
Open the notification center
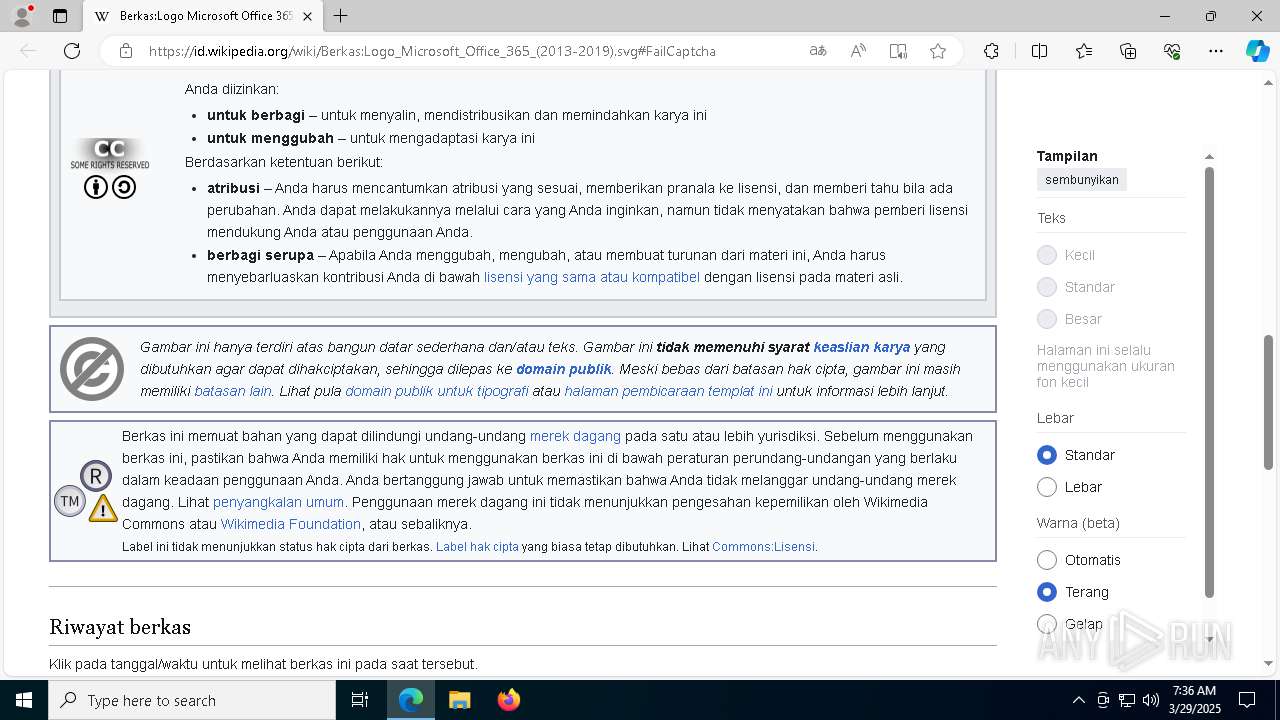pos(1247,700)
